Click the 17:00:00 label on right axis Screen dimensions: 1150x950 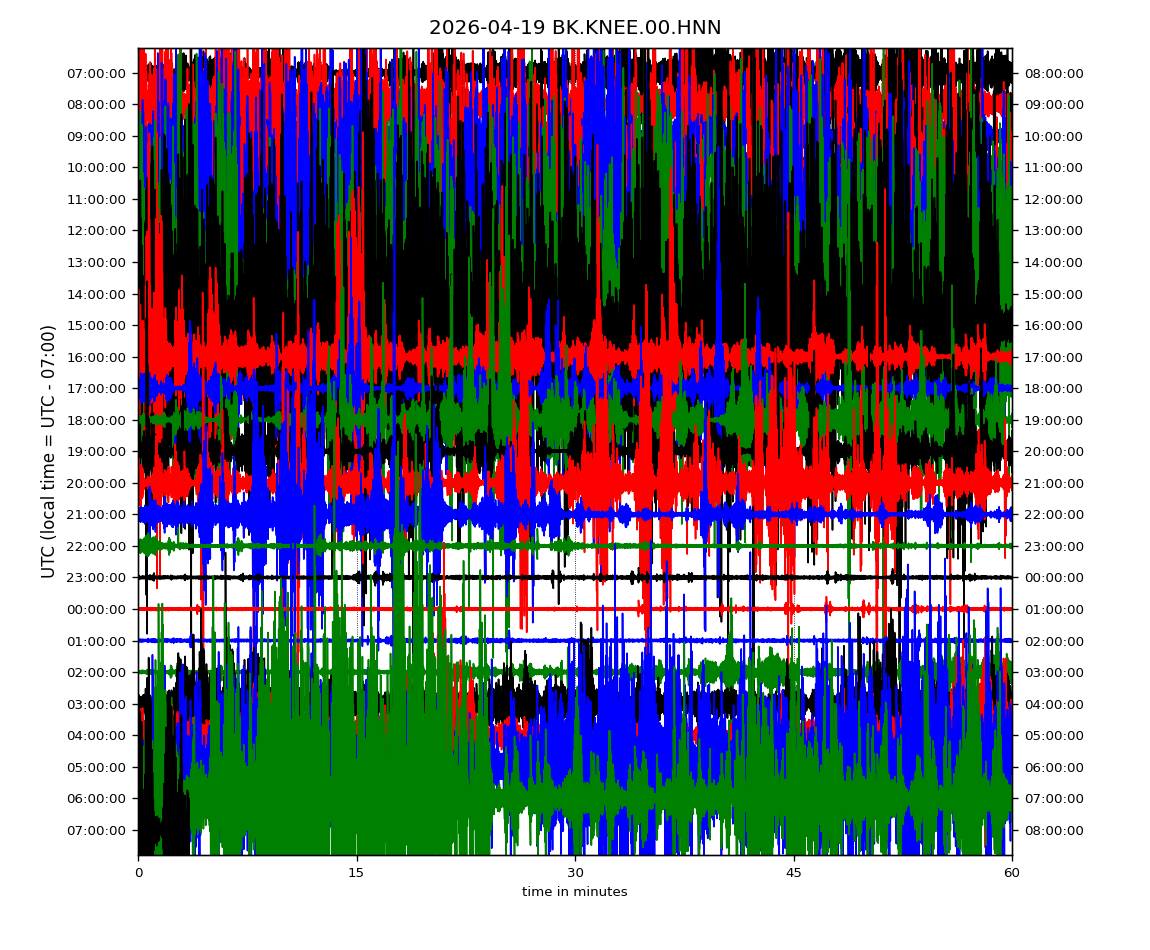tap(1053, 357)
